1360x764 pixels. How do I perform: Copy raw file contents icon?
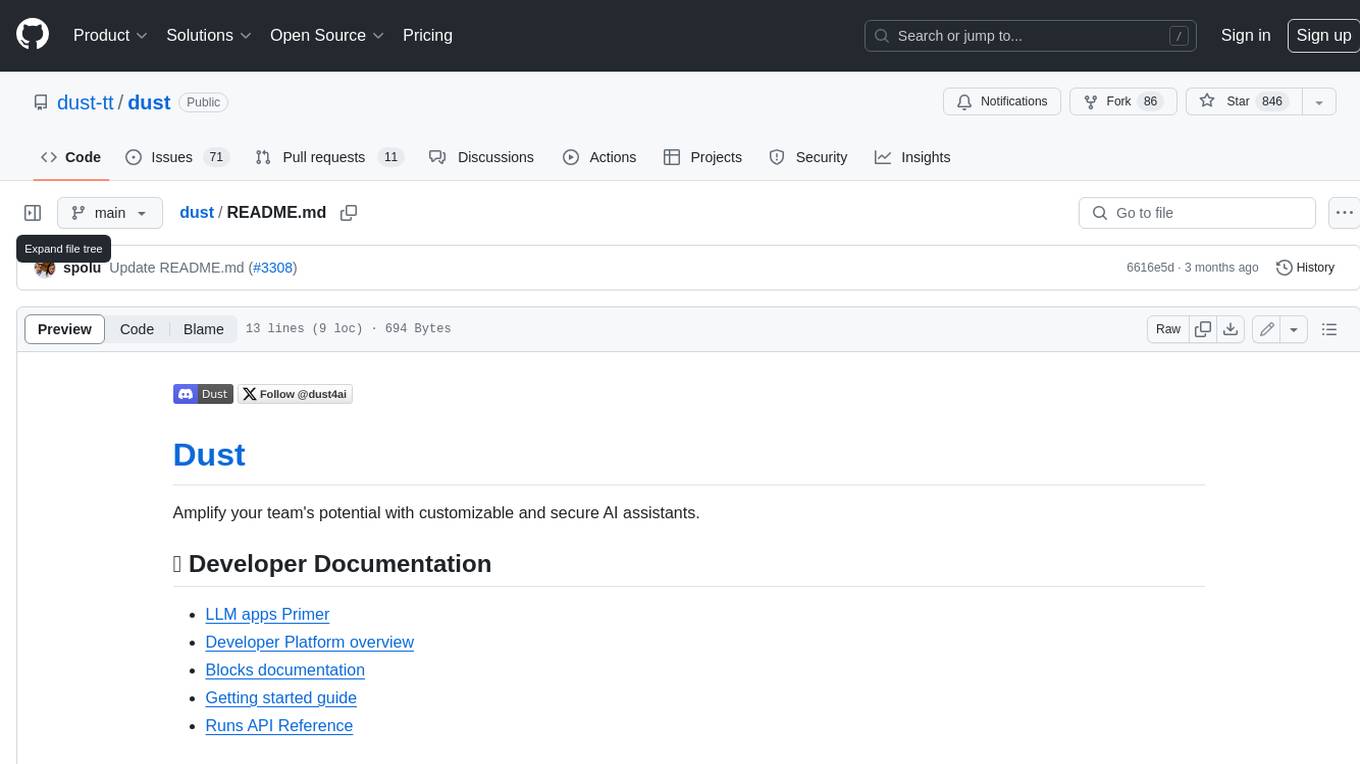point(1203,329)
